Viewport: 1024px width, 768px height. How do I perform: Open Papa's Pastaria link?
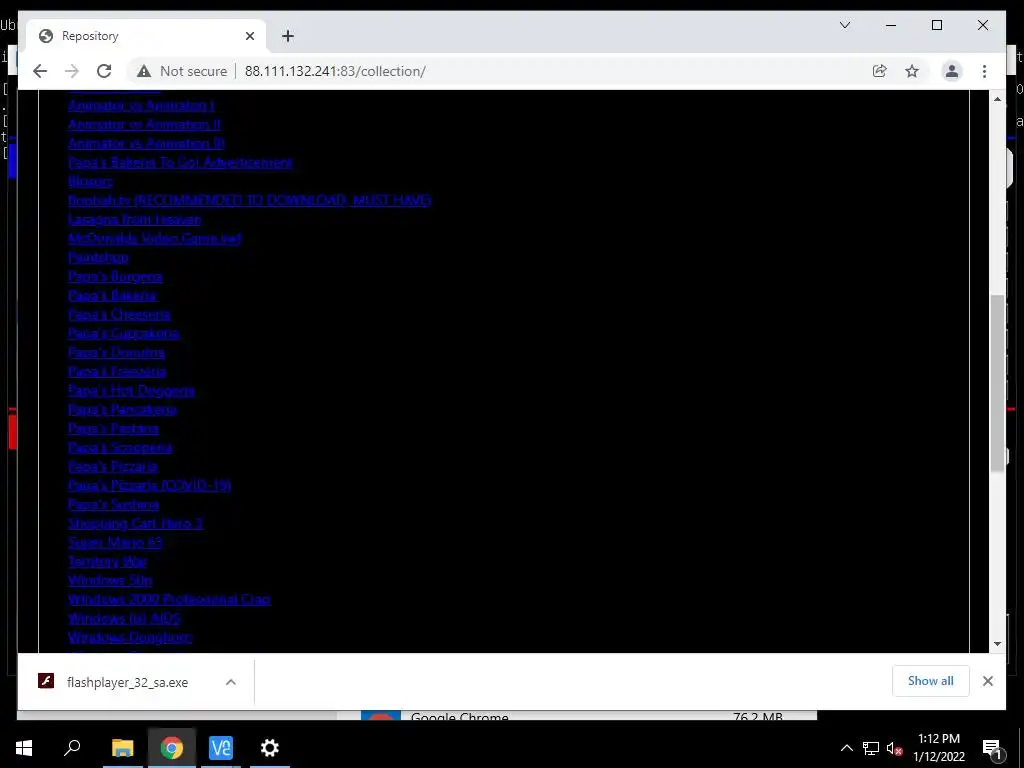114,428
